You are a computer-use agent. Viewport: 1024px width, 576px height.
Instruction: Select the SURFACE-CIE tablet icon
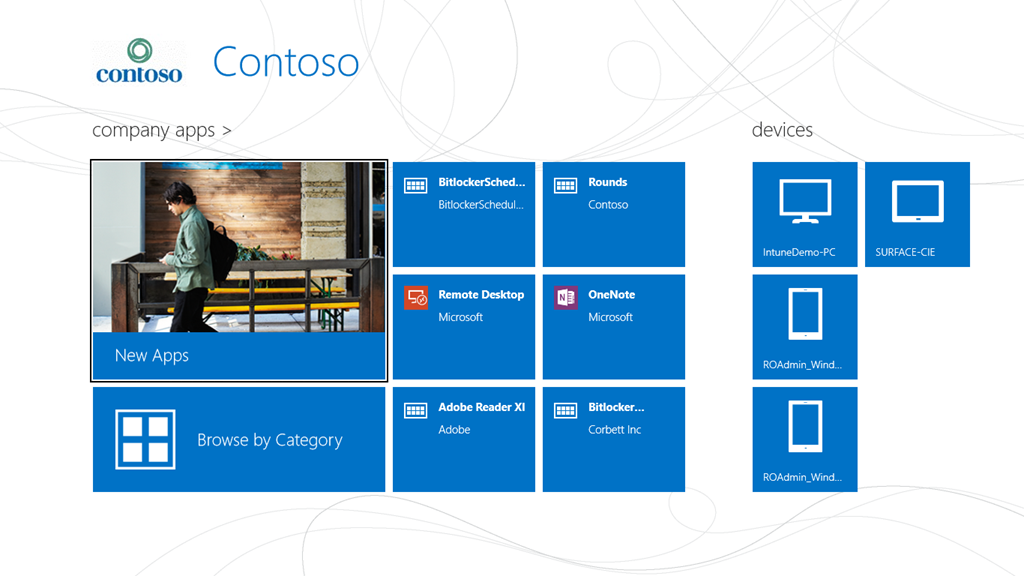coord(917,203)
